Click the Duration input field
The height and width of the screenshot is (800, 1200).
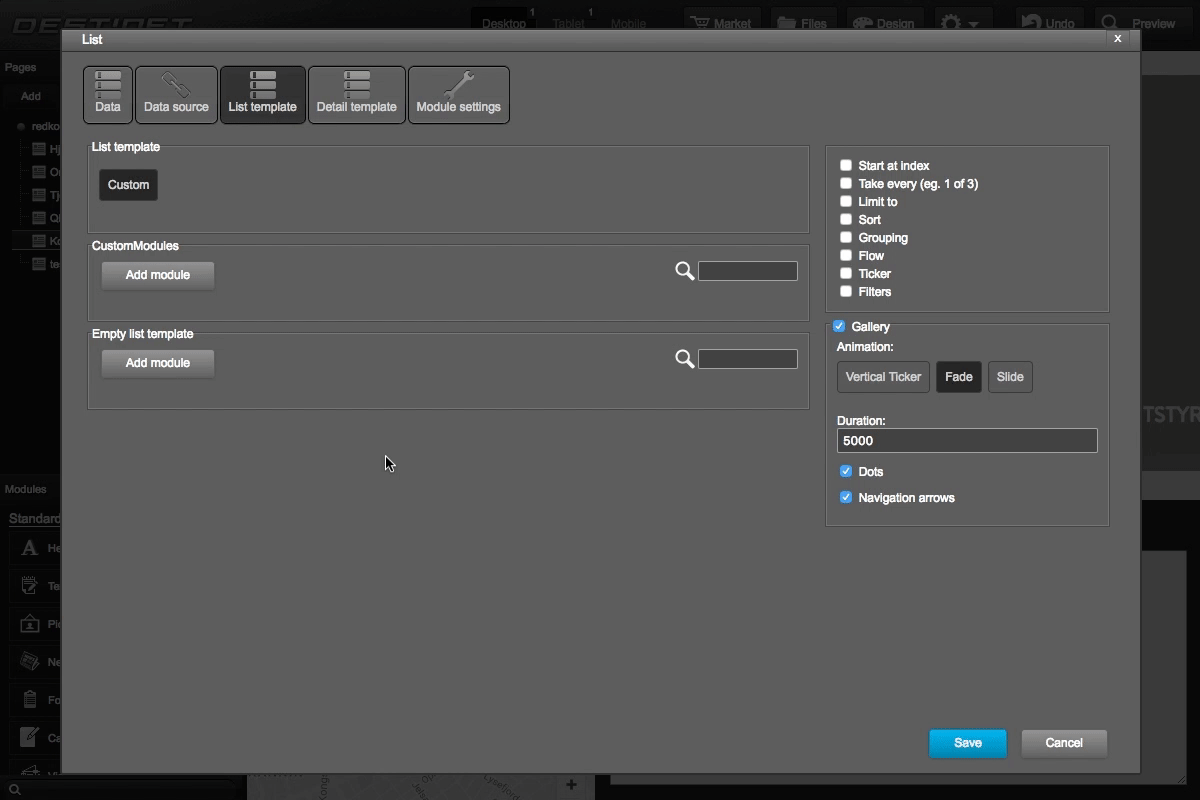click(x=966, y=440)
